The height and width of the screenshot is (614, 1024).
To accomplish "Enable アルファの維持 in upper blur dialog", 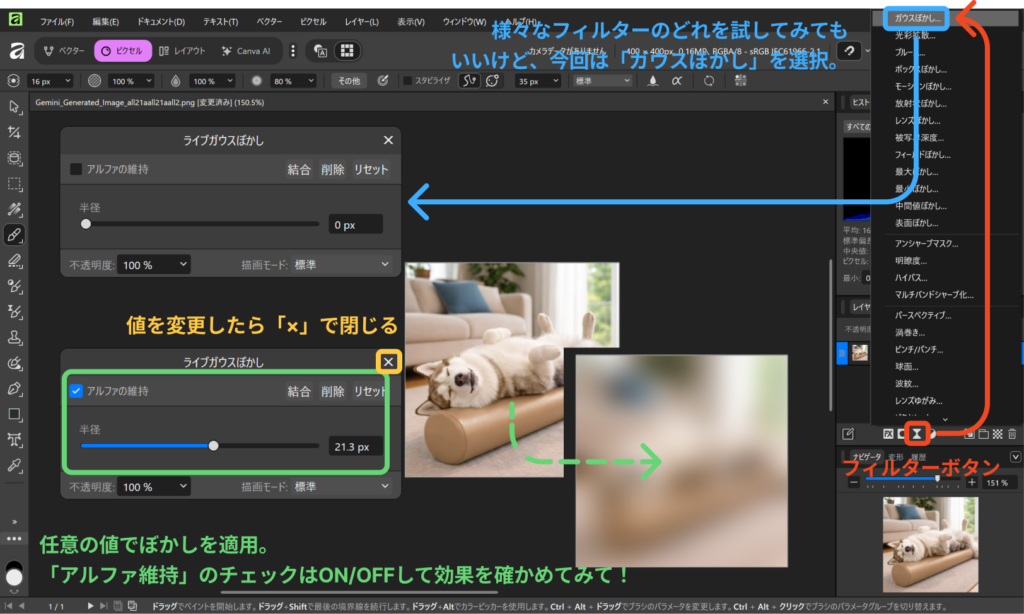I will pos(76,169).
